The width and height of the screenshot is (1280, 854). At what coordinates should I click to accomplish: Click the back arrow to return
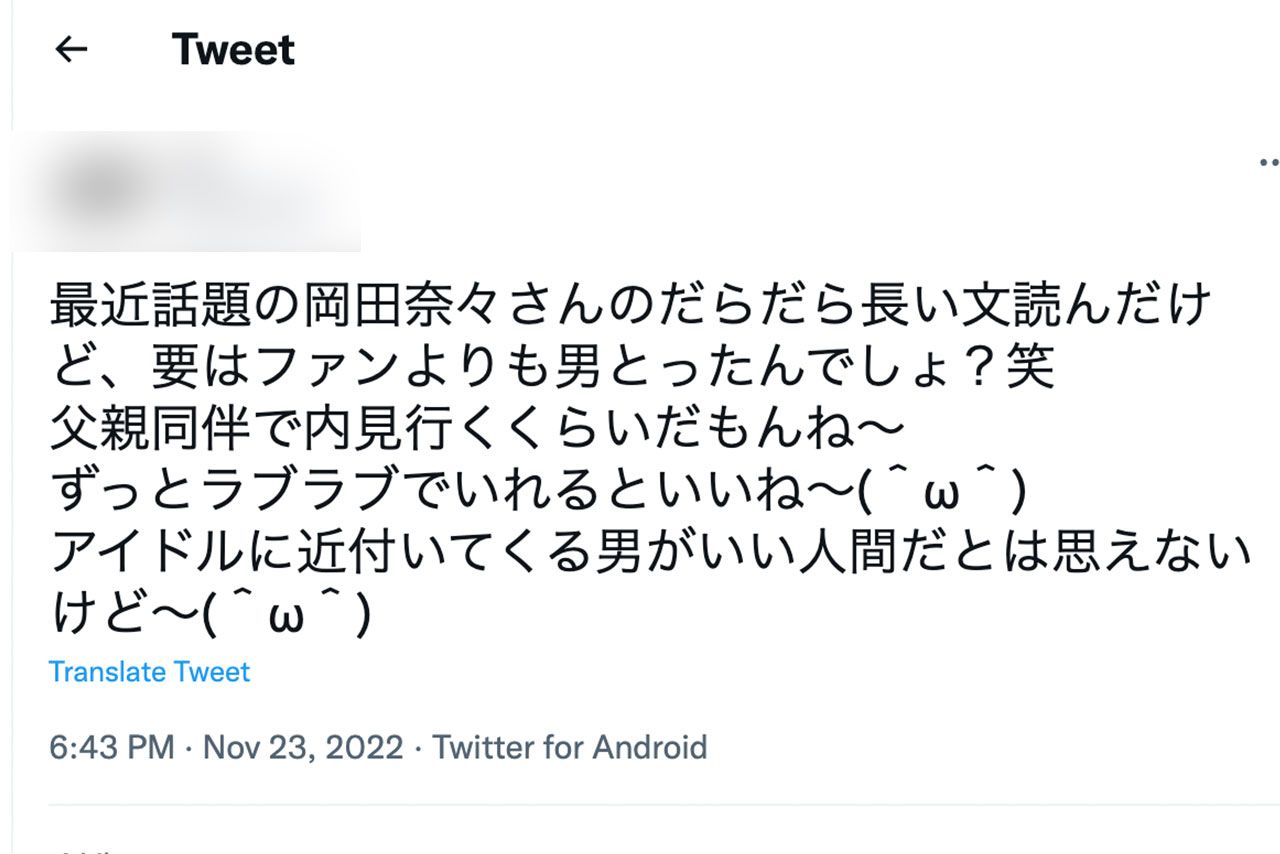70,48
